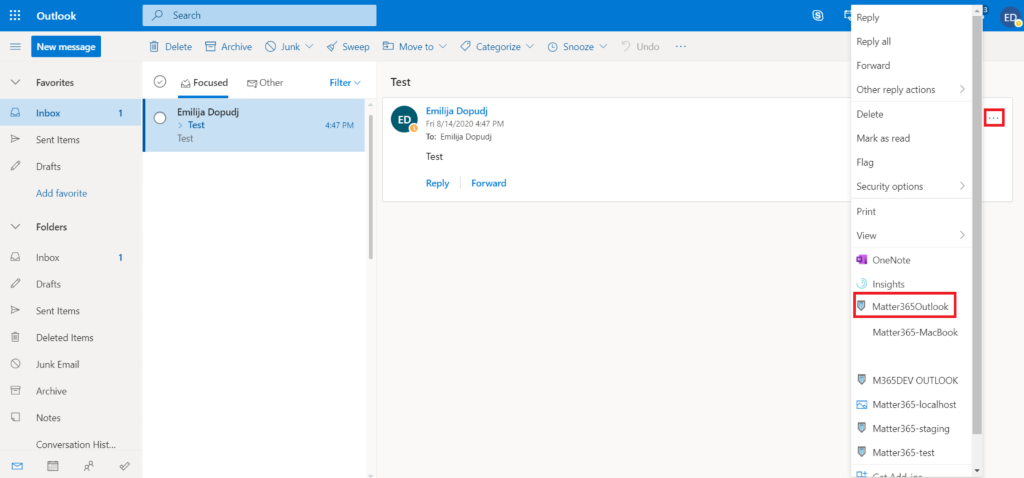Click Add favorite link
The height and width of the screenshot is (478, 1024).
[x=61, y=193]
